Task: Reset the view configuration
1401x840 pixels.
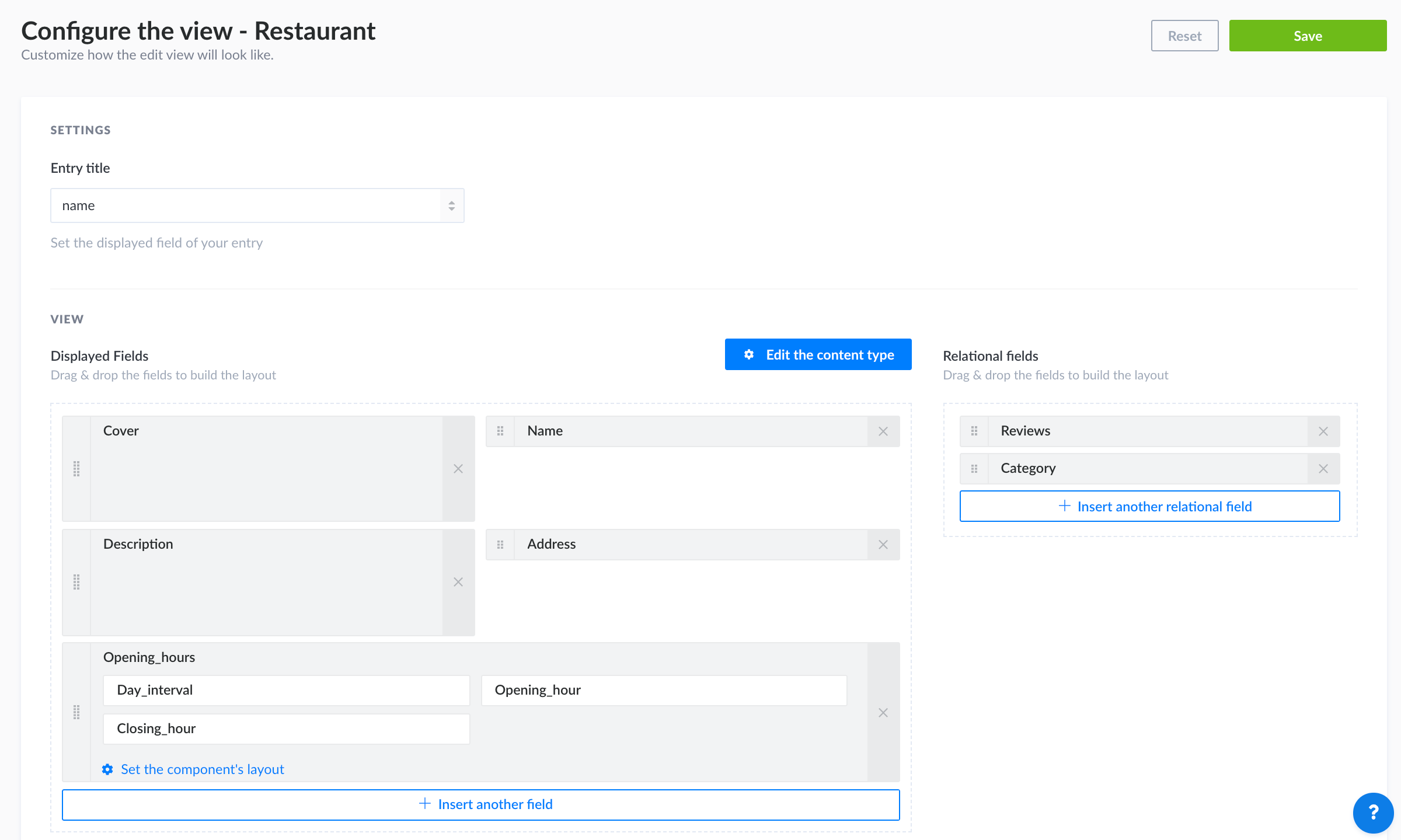Action: pyautogui.click(x=1184, y=36)
